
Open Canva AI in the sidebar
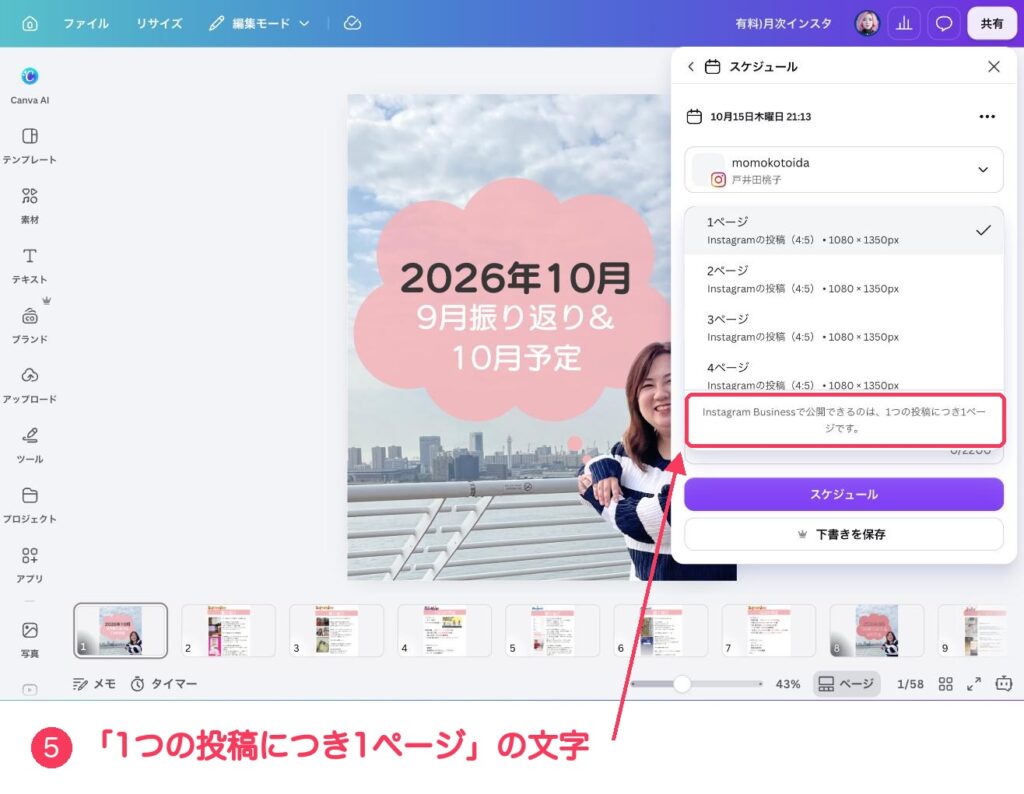pos(29,86)
